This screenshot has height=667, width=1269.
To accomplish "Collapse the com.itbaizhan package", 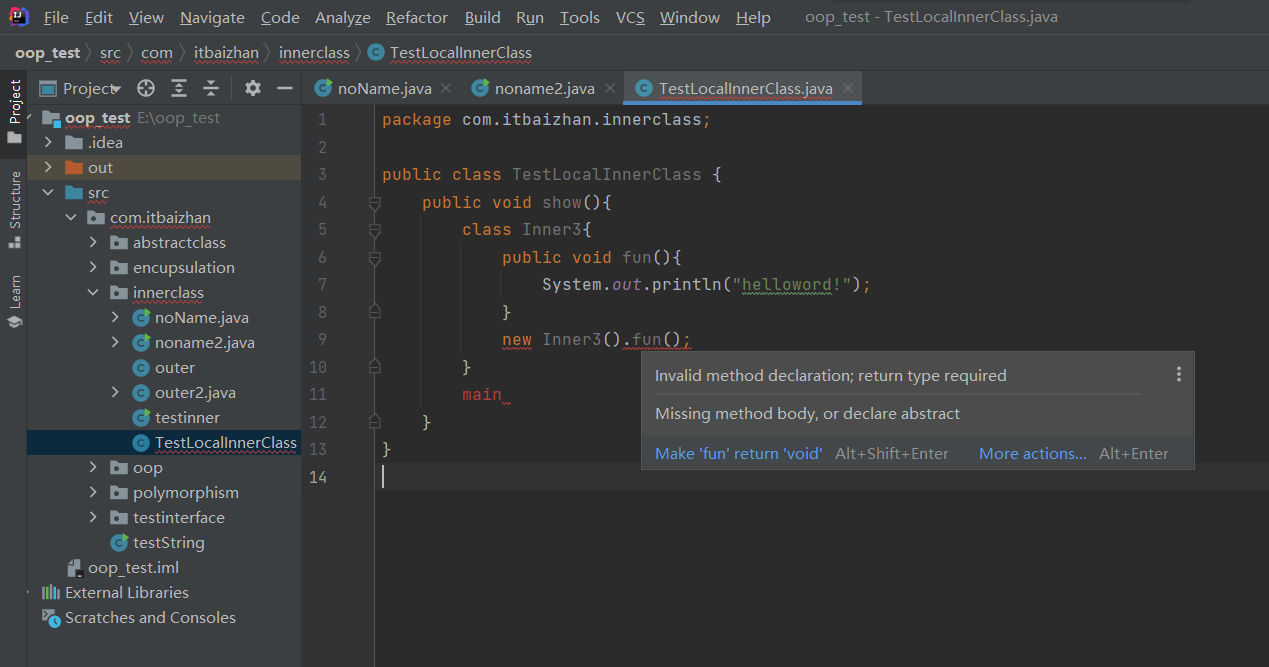I will tap(70, 217).
